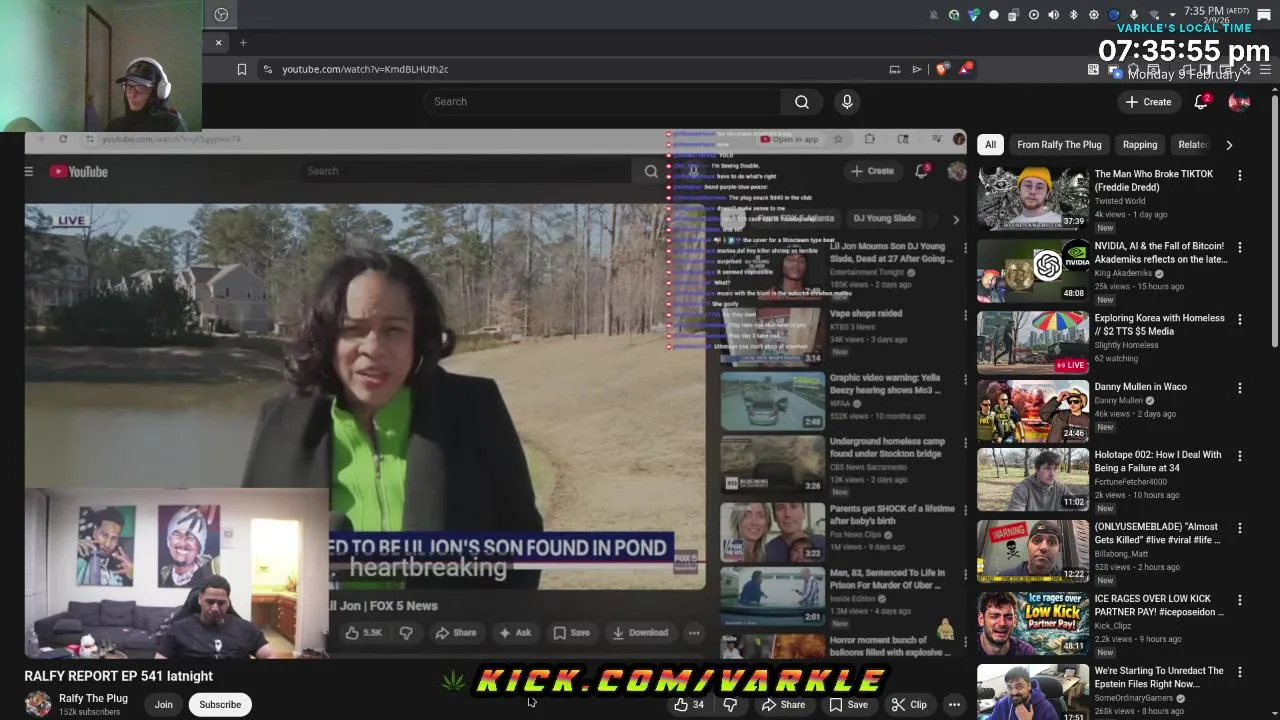Save the video to a playlist
Image resolution: width=1280 pixels, height=720 pixels.
(848, 704)
